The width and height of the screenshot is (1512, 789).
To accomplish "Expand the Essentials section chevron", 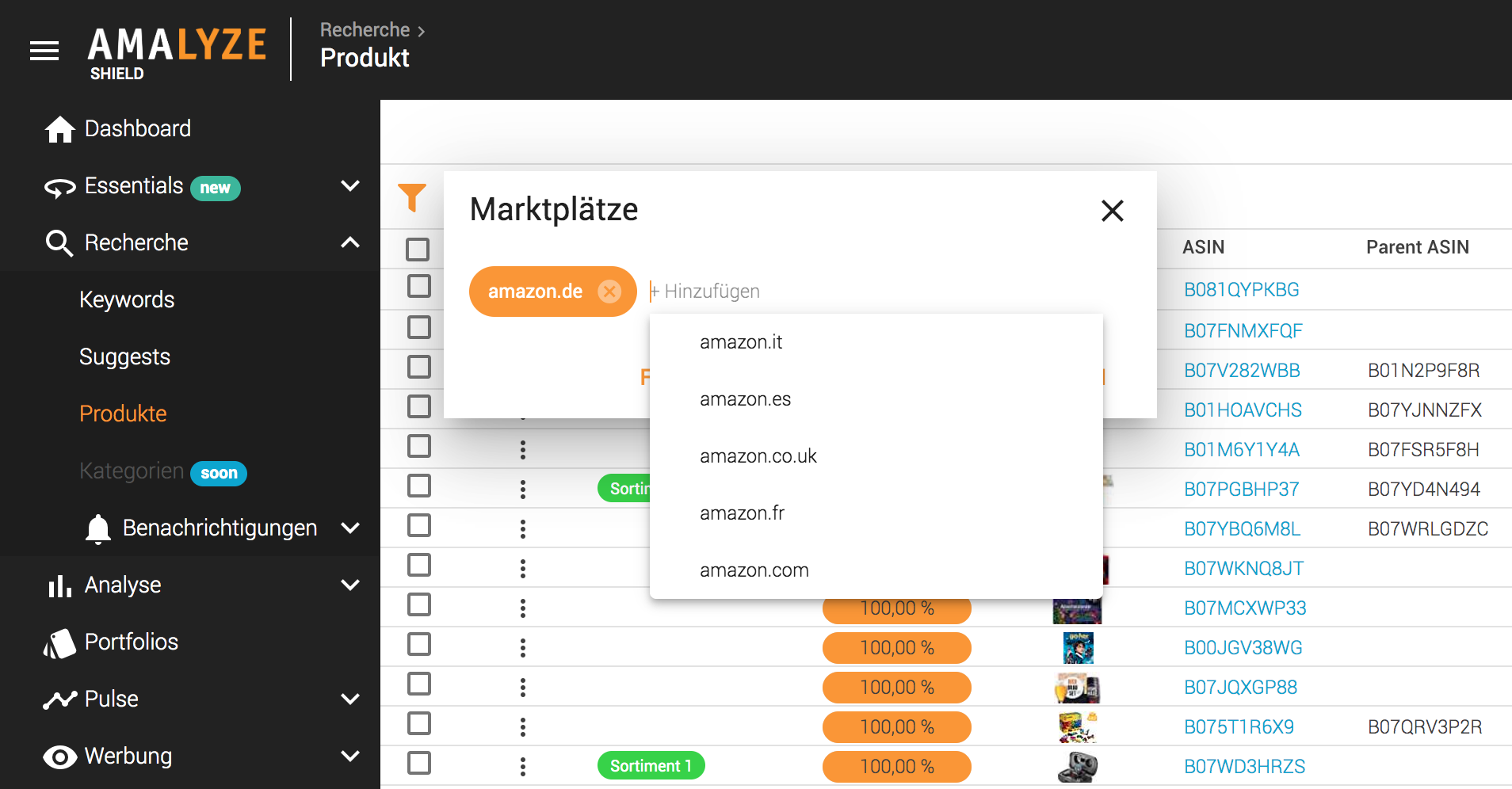I will 350,186.
